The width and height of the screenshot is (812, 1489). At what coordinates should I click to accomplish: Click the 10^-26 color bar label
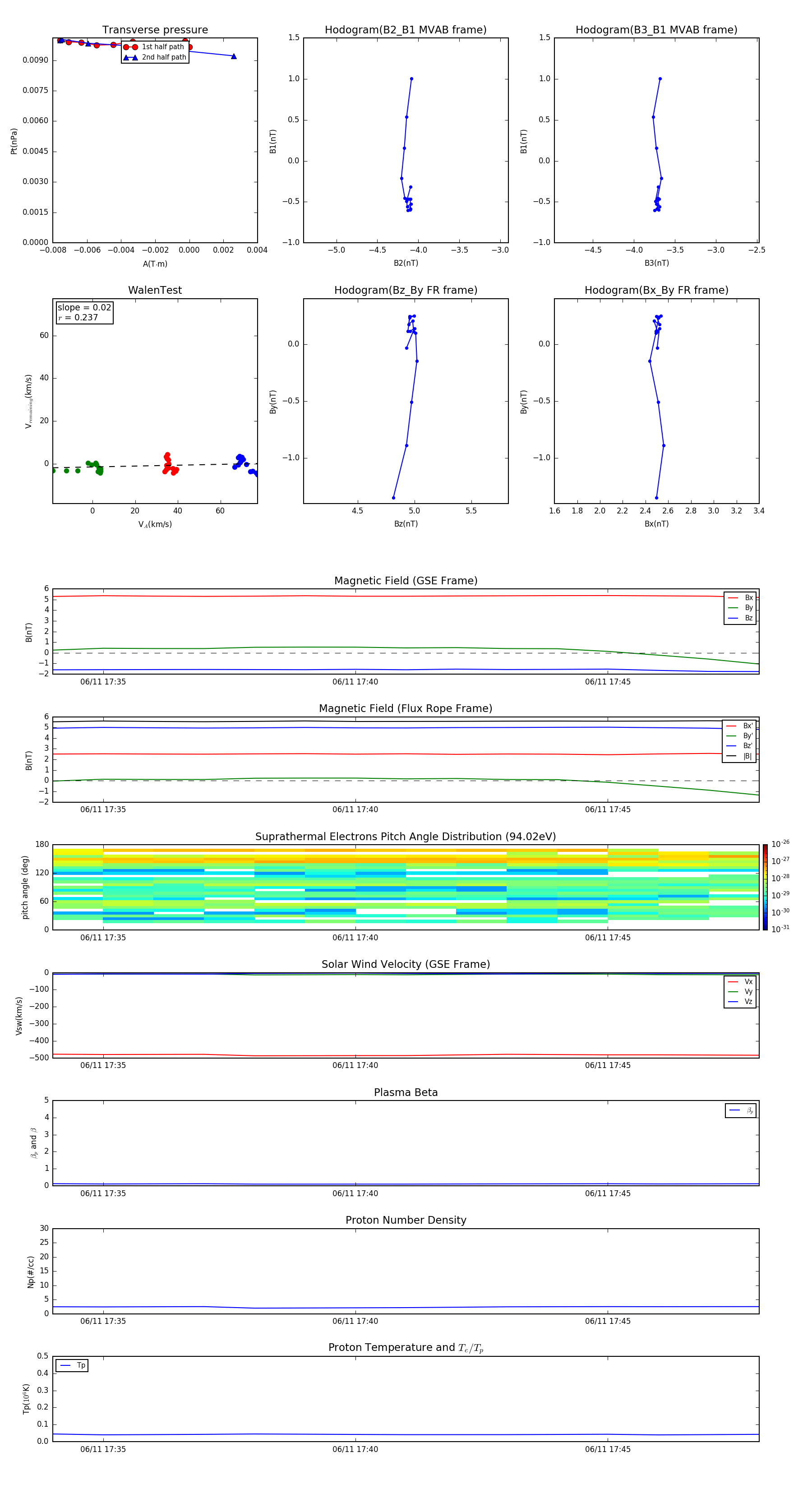pos(780,844)
